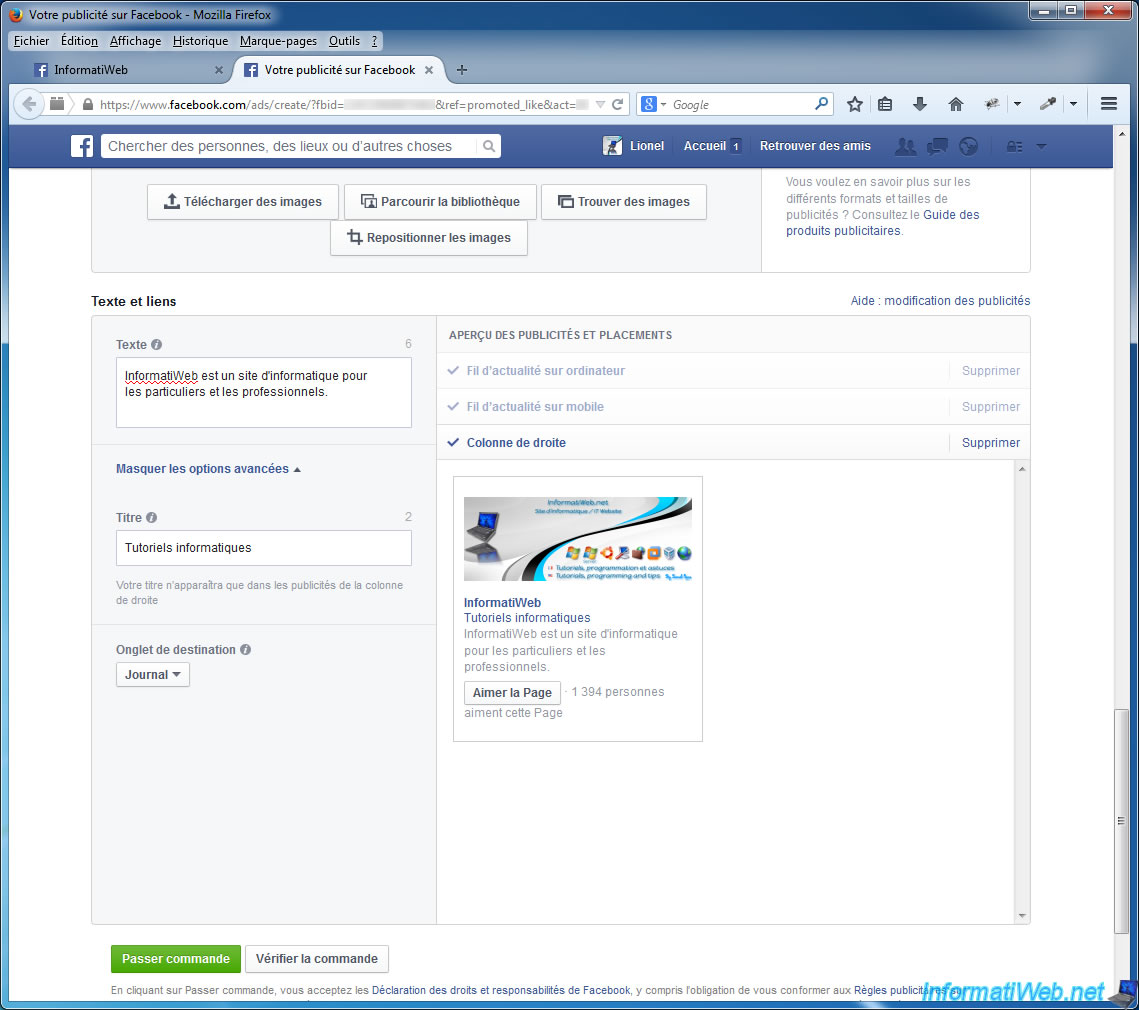Open the address bar history dropdown arrow
The height and width of the screenshot is (1010, 1139).
(600, 105)
